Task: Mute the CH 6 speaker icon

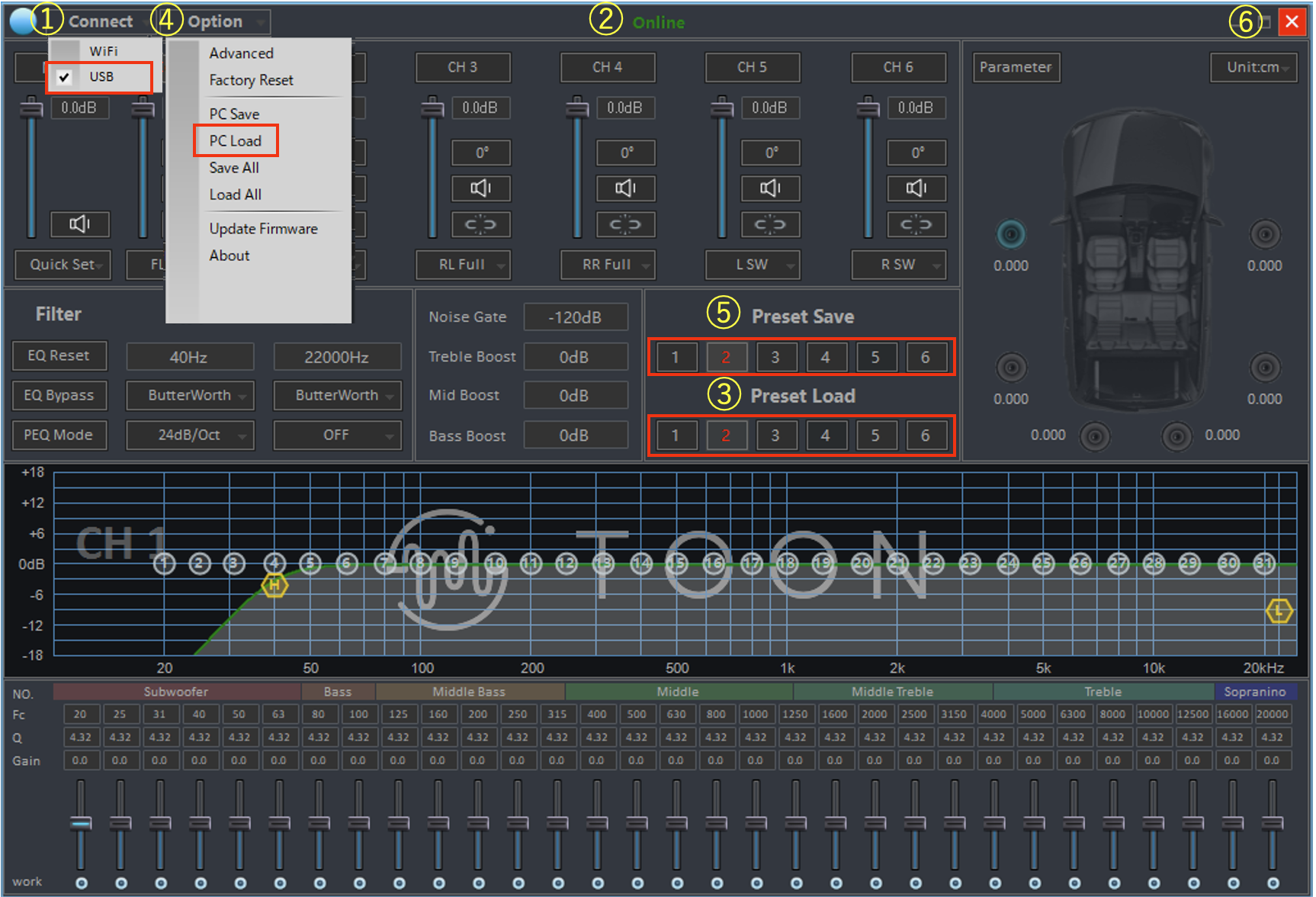Action: (916, 188)
